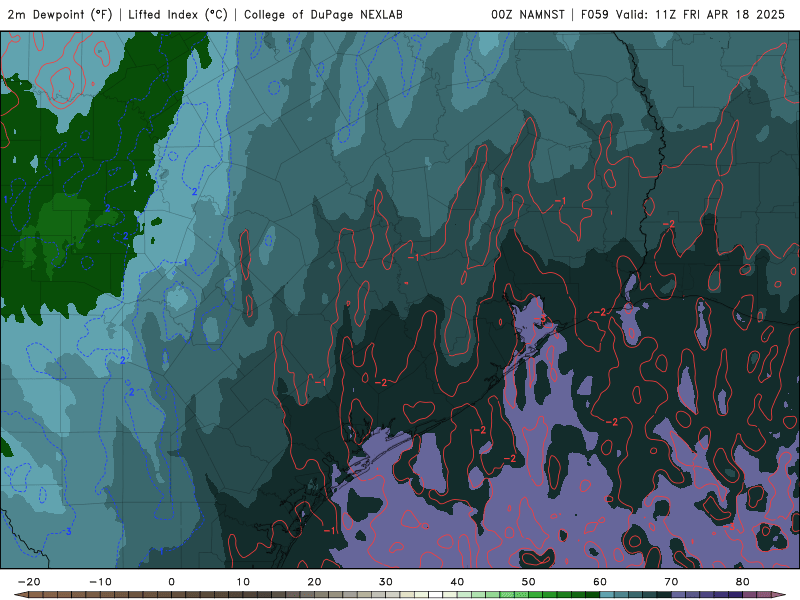Click the "F059" forecast hour text
Viewport: 800px width, 600px height.
tap(595, 14)
